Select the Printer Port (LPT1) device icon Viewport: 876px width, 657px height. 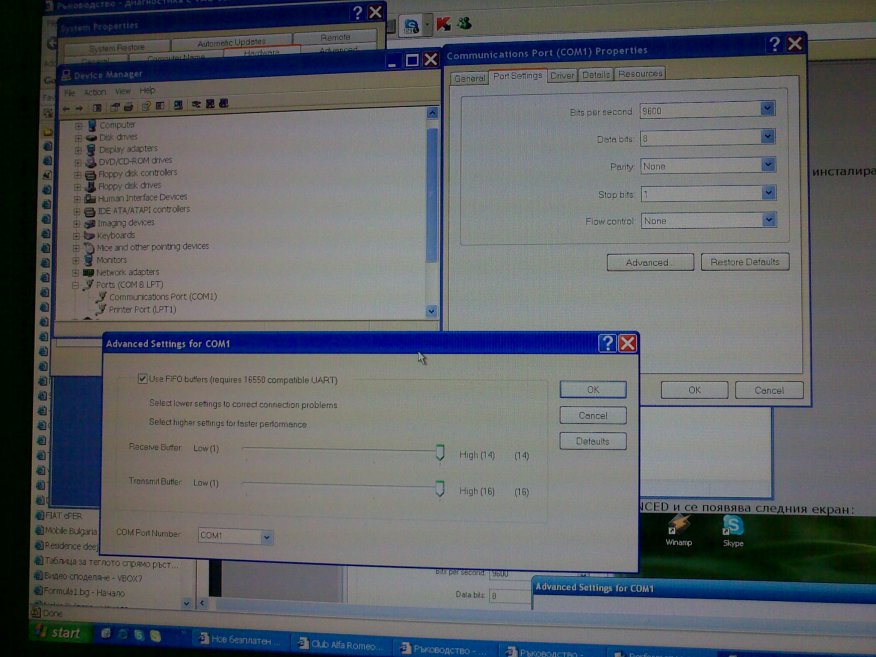point(101,310)
